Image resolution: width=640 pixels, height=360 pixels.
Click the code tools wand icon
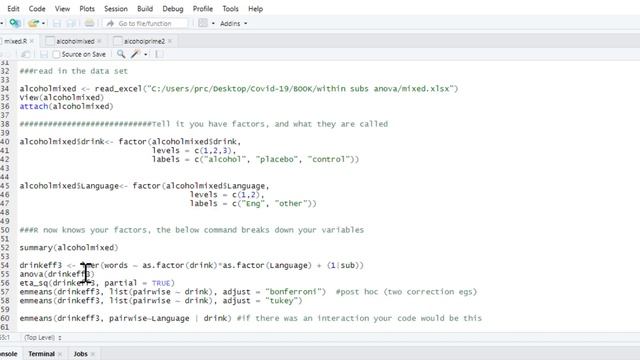[x=135, y=54]
